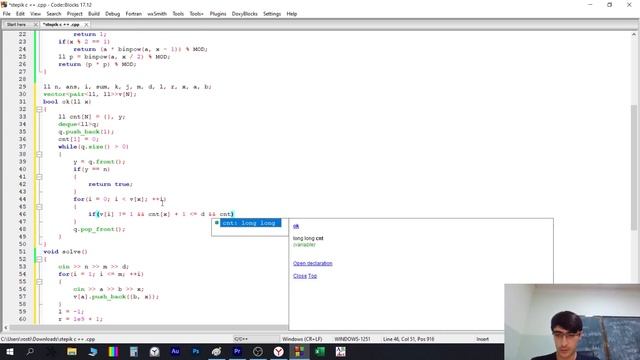Switch to OBS Studio in taskbar

258,351
